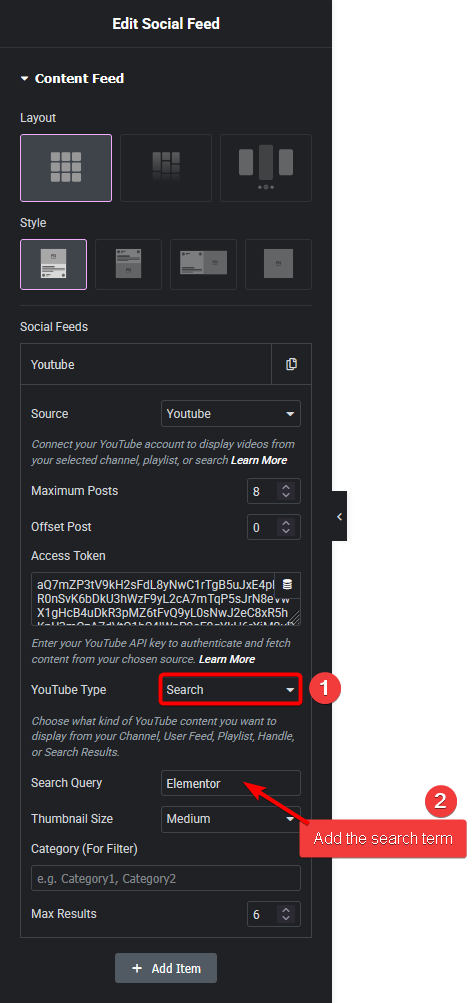Duplicate the Youtube feed item
Image resolution: width=473 pixels, height=1003 pixels.
[x=292, y=364]
